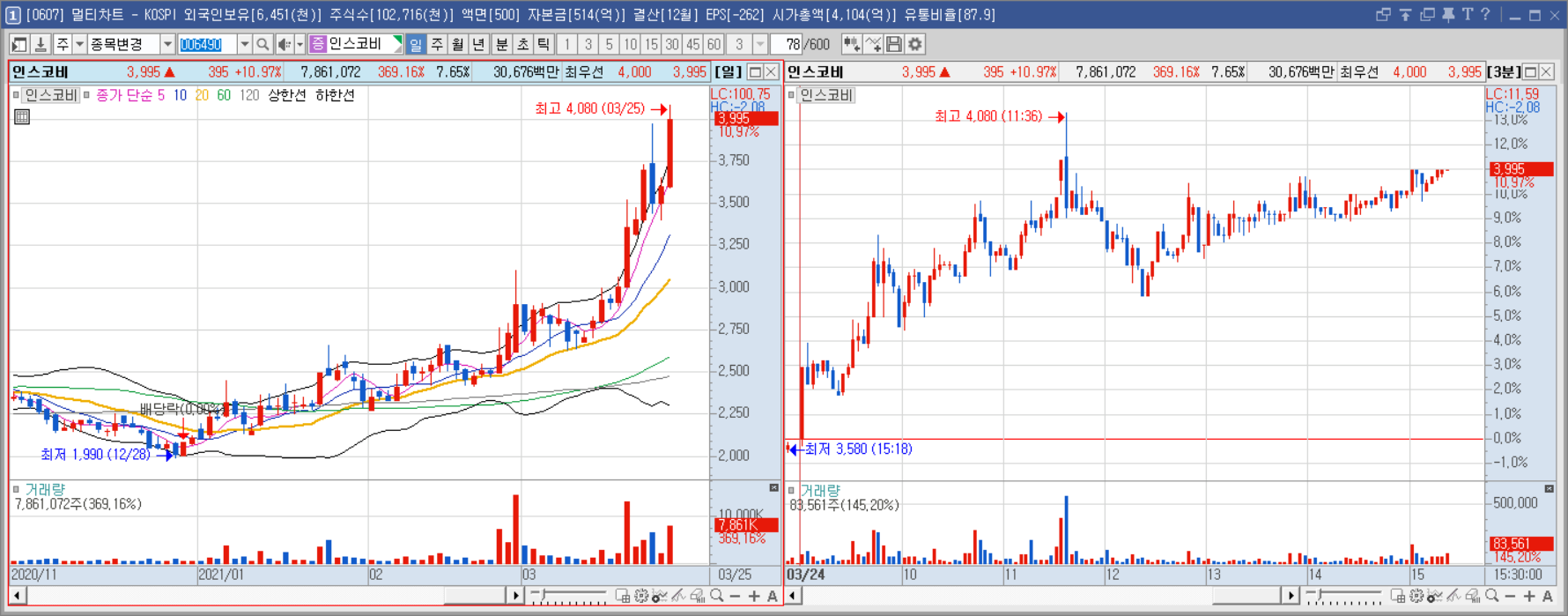Click the speaker sound icon in toolbar
Viewport: 1568px width, 616px height.
[x=284, y=44]
